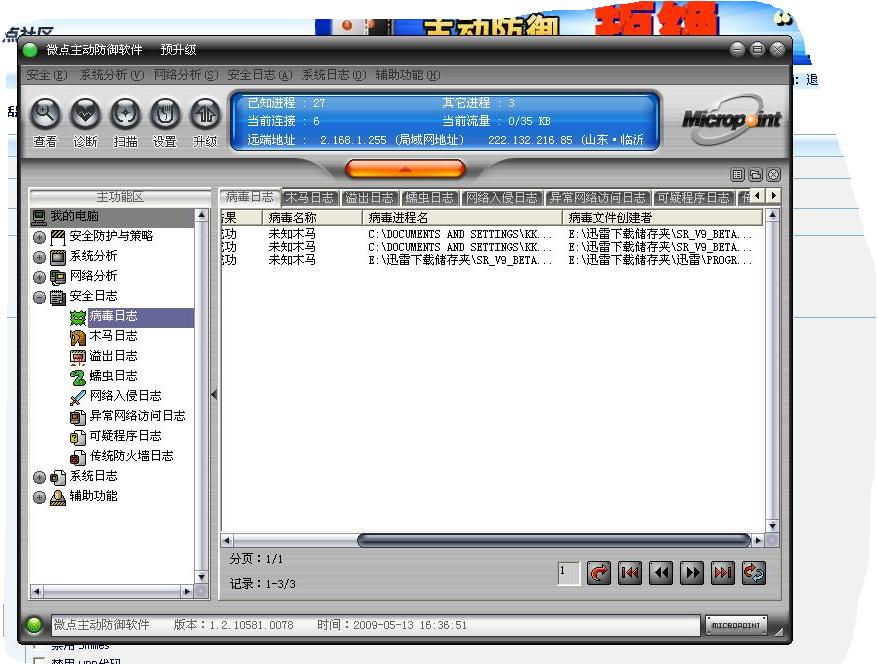Collapse the left sidebar with splitter arrow
This screenshot has width=878, height=666.
[214, 394]
